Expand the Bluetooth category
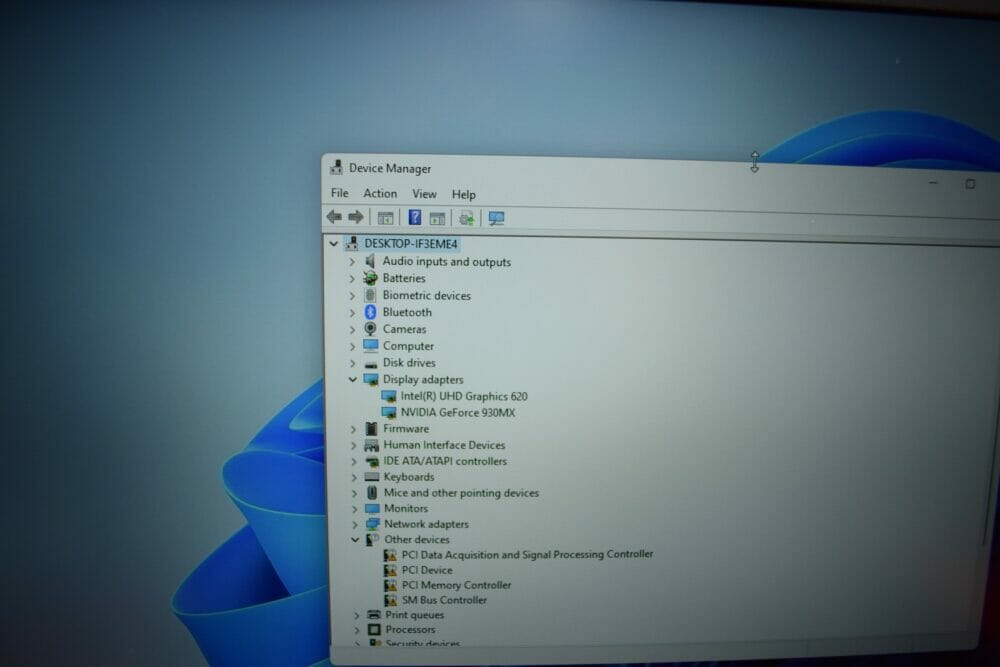 tap(352, 312)
